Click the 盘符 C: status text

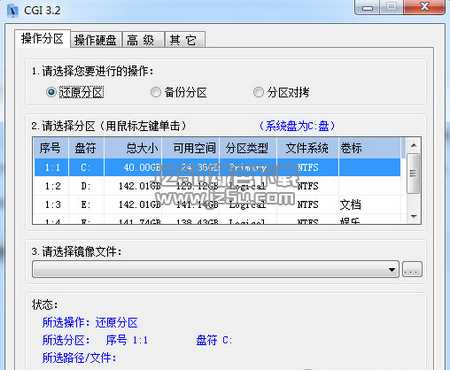214,340
